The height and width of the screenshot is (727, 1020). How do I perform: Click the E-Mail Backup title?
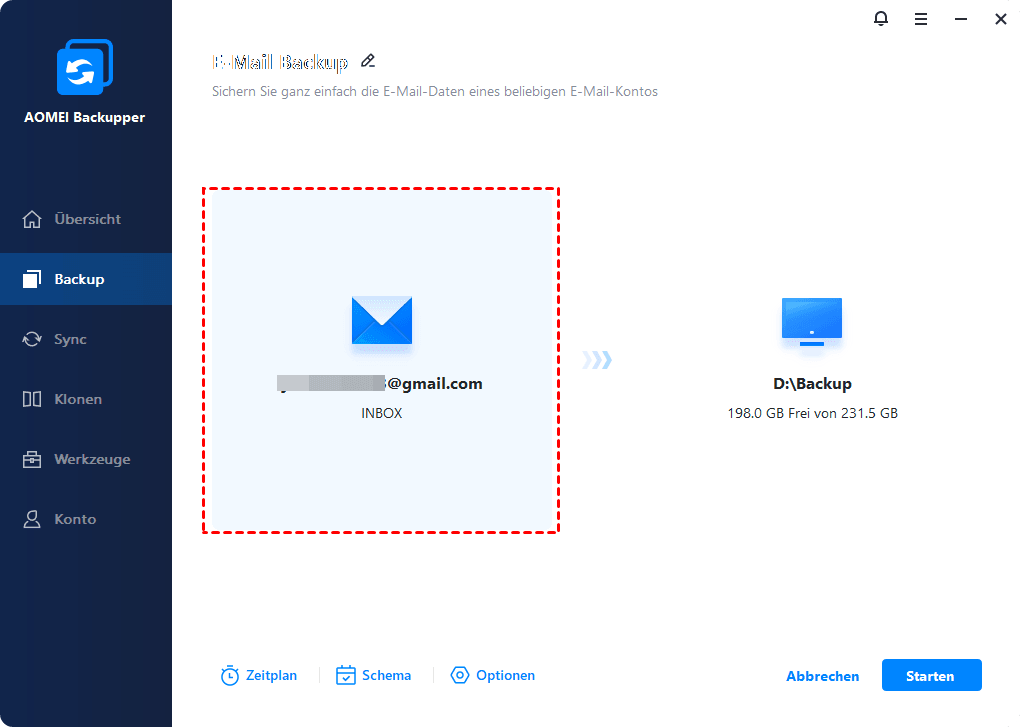tap(280, 62)
